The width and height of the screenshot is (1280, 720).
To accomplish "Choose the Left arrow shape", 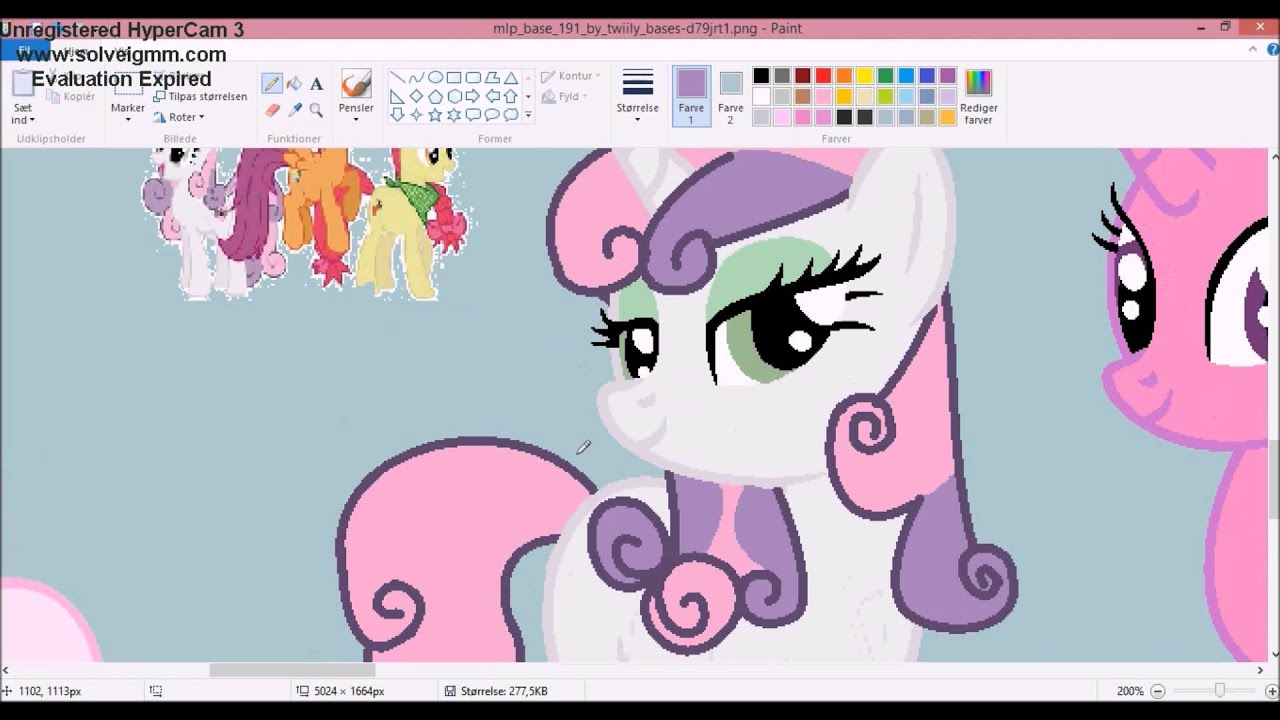I will (x=492, y=96).
